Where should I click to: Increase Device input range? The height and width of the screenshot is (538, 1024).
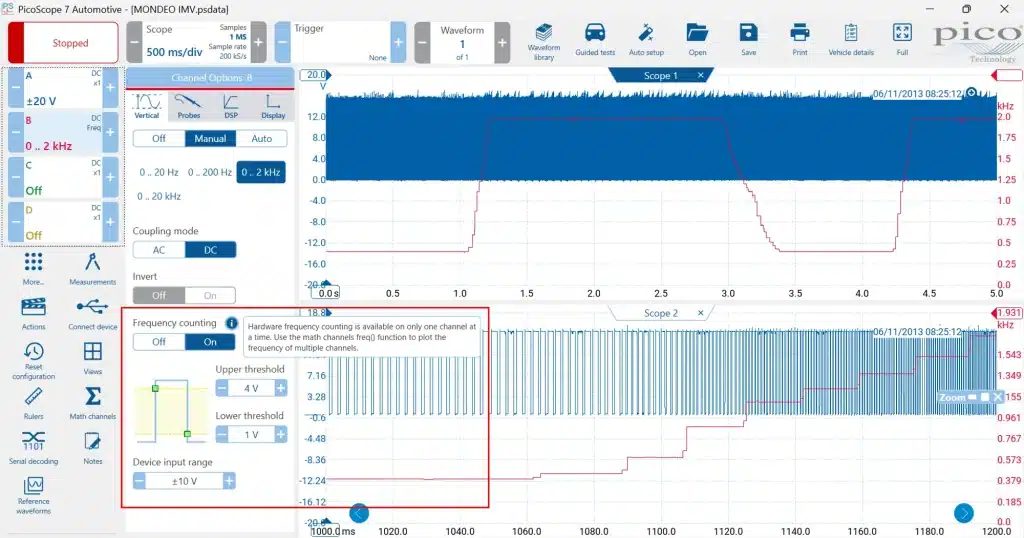229,481
